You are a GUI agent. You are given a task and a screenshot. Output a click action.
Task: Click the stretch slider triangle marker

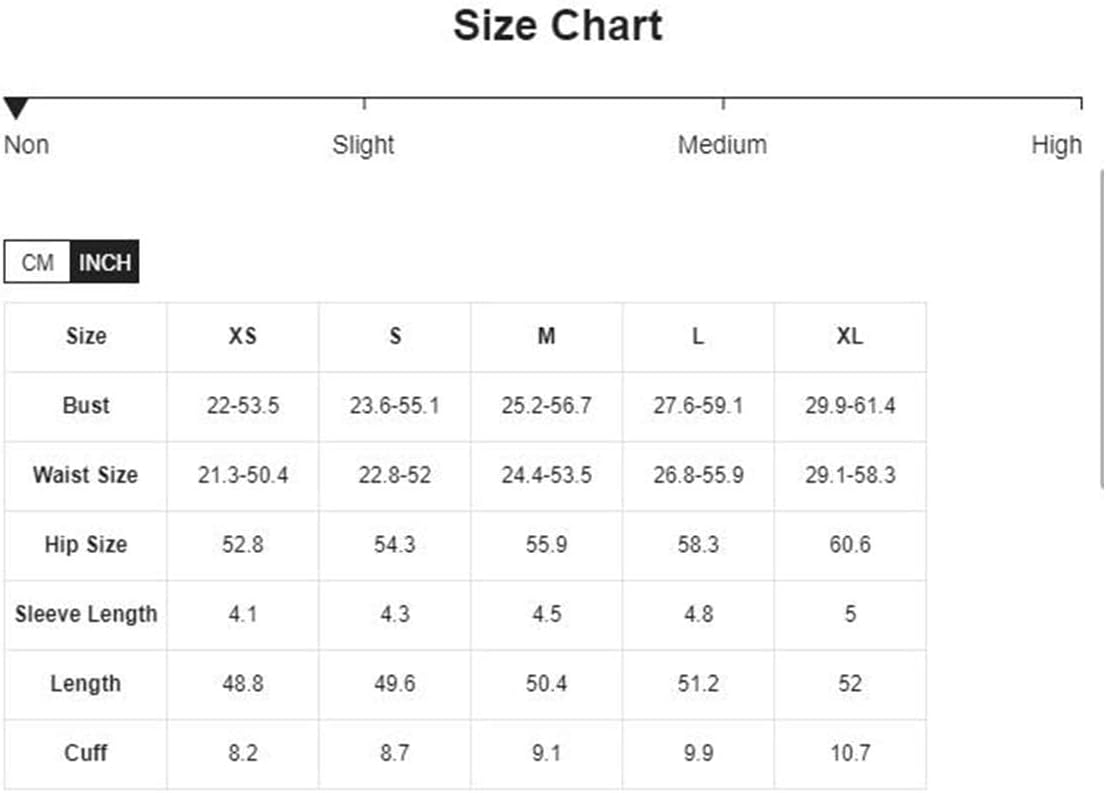pyautogui.click(x=16, y=108)
